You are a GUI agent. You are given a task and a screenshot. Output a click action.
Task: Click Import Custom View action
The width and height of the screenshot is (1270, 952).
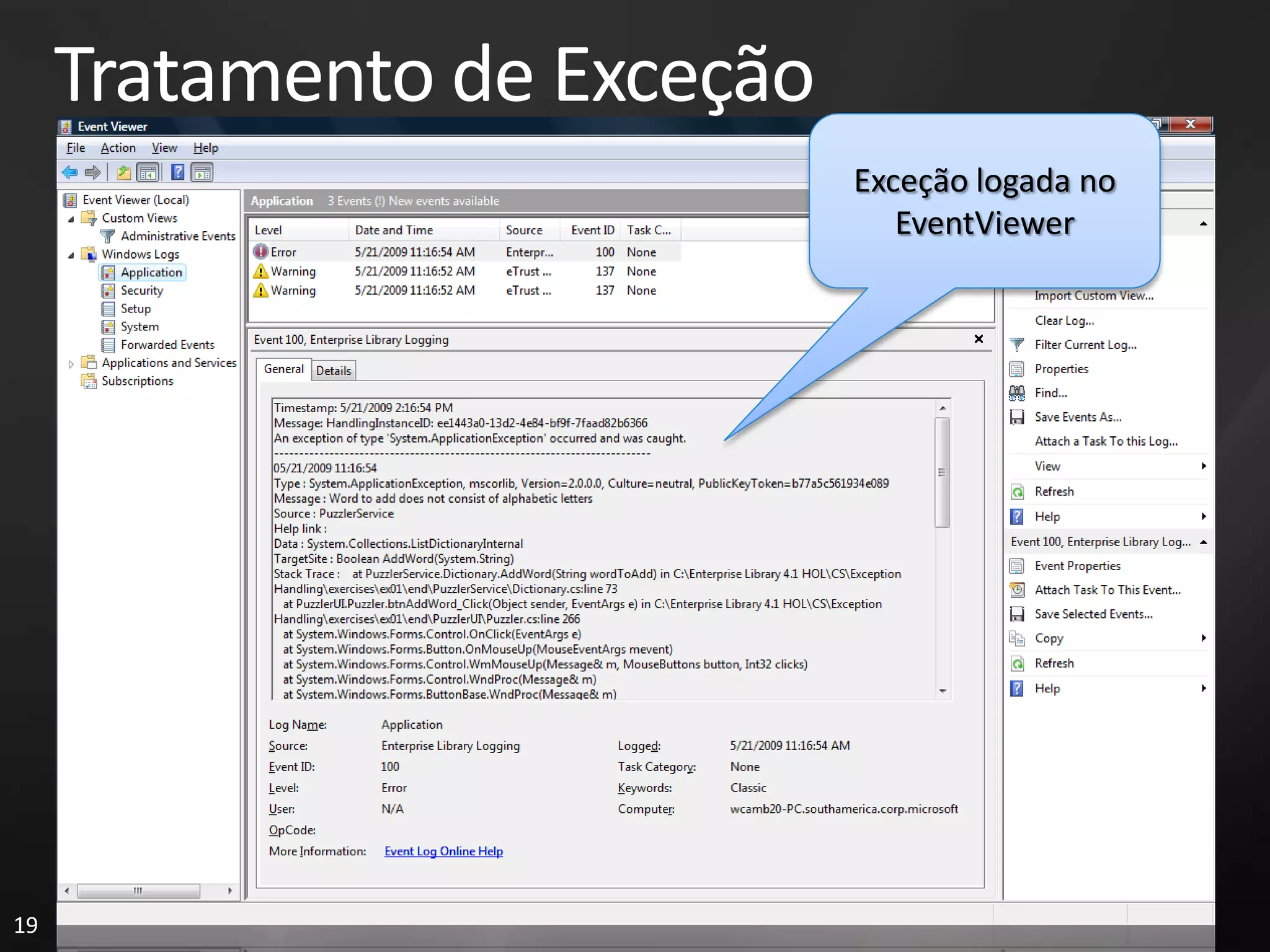(x=1094, y=296)
